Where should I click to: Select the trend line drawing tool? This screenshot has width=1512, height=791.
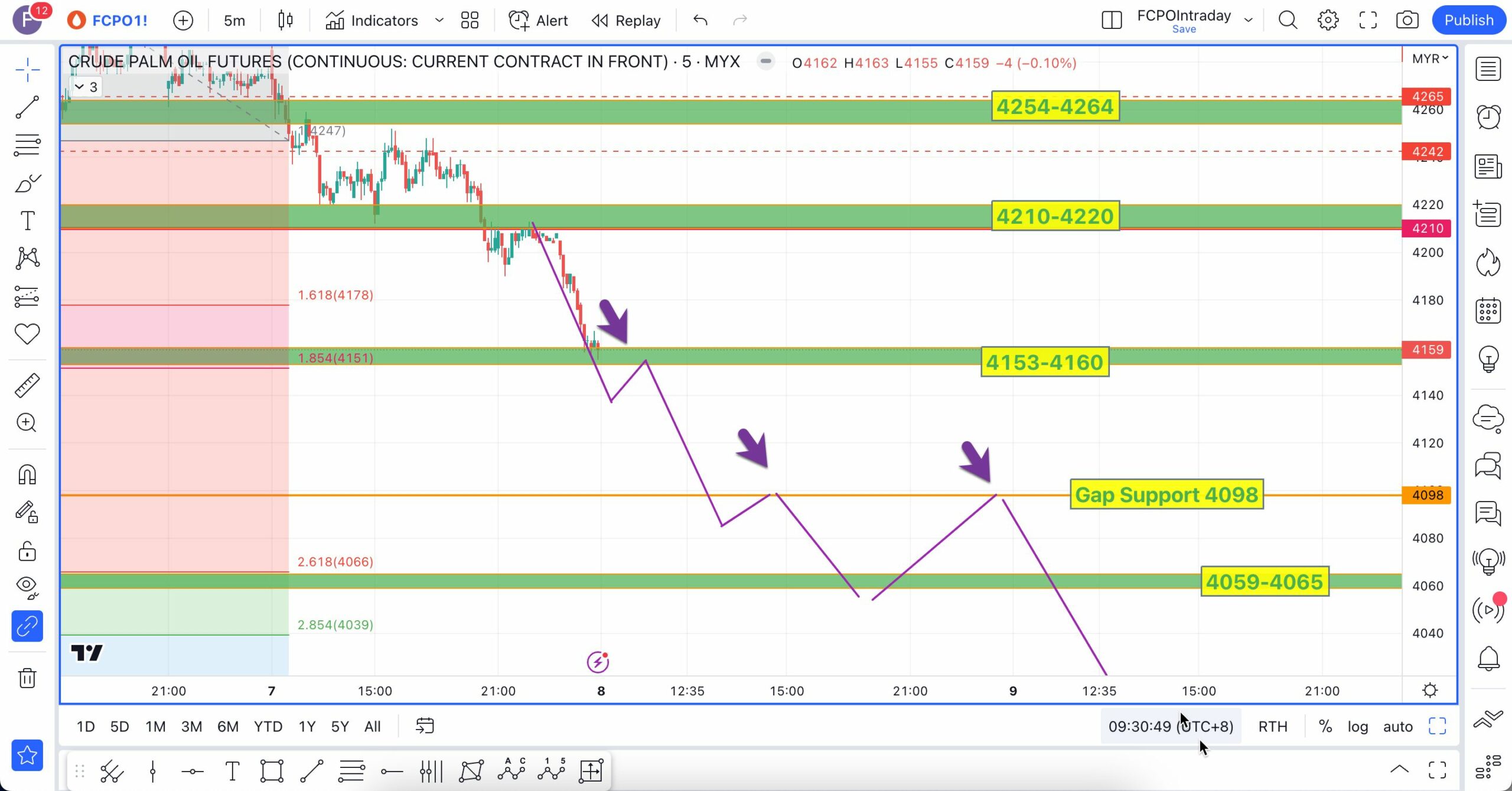(x=27, y=108)
